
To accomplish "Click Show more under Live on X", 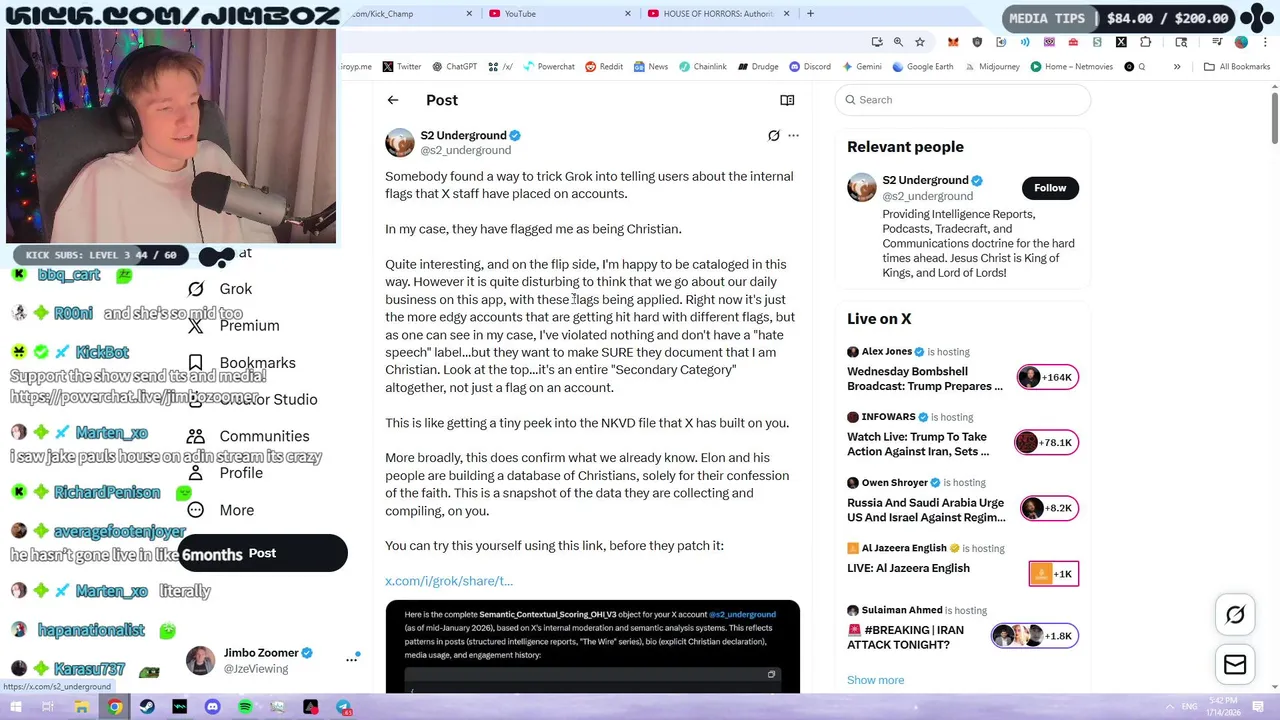I will pos(875,680).
